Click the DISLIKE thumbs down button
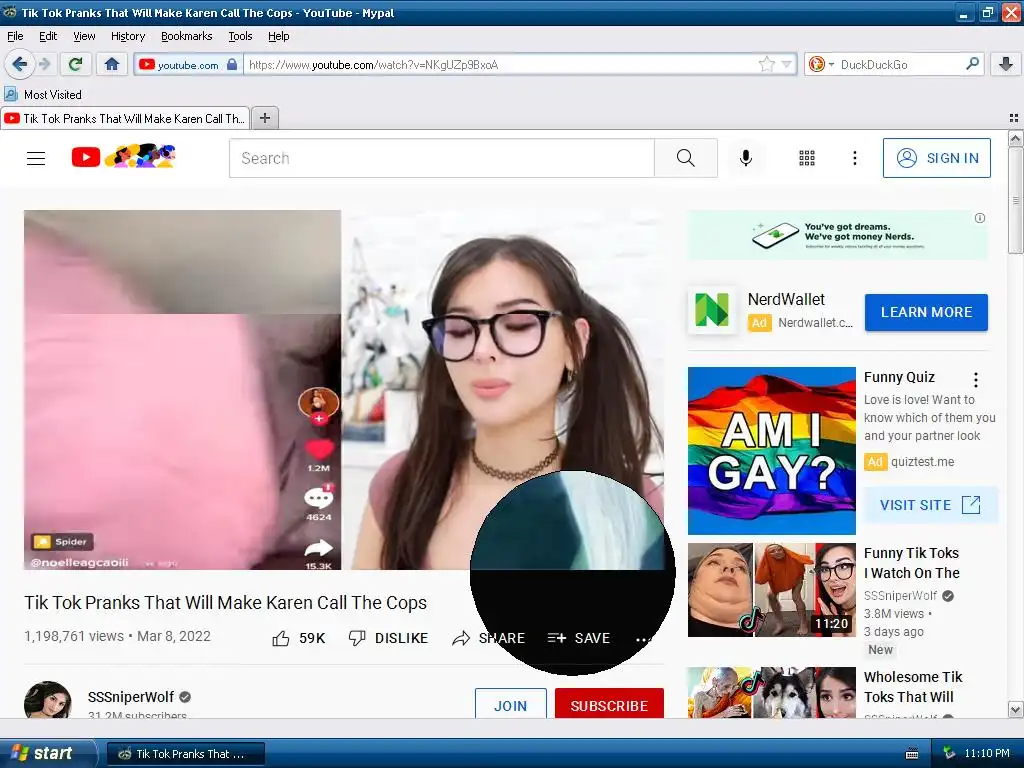This screenshot has width=1024, height=768. 389,638
